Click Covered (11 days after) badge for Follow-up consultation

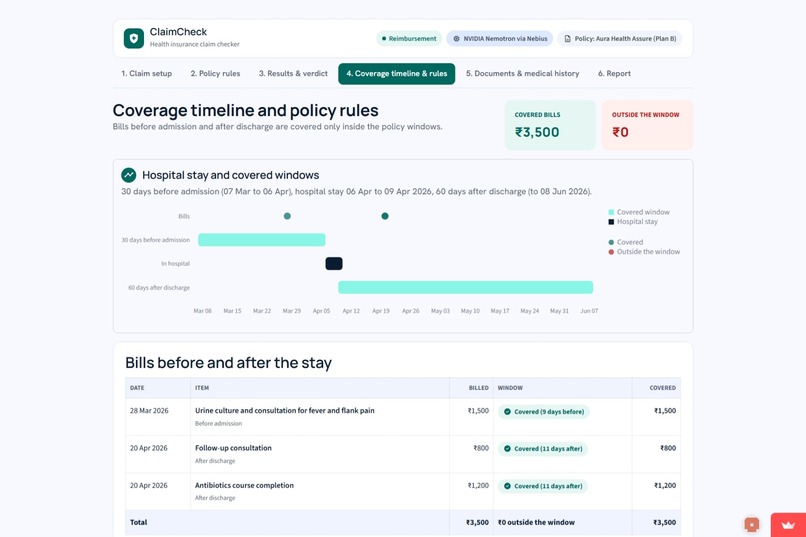[543, 449]
